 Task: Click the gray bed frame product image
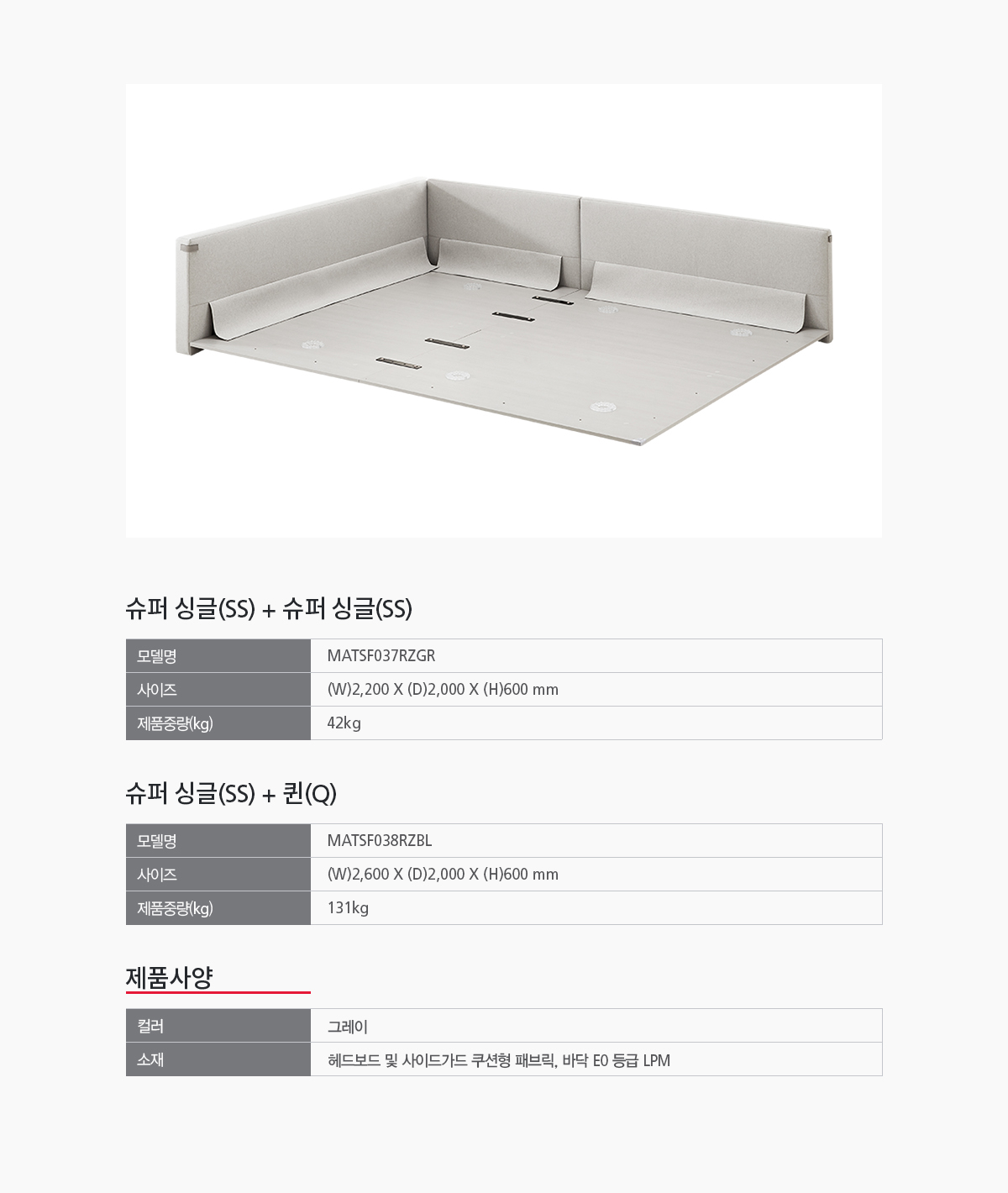point(504,311)
